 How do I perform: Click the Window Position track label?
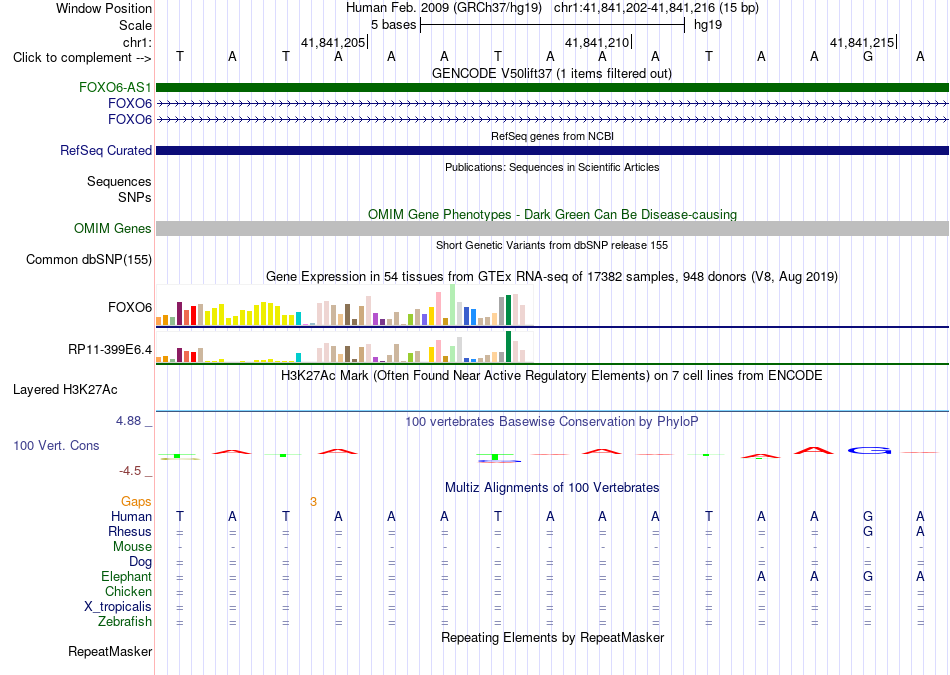click(104, 8)
